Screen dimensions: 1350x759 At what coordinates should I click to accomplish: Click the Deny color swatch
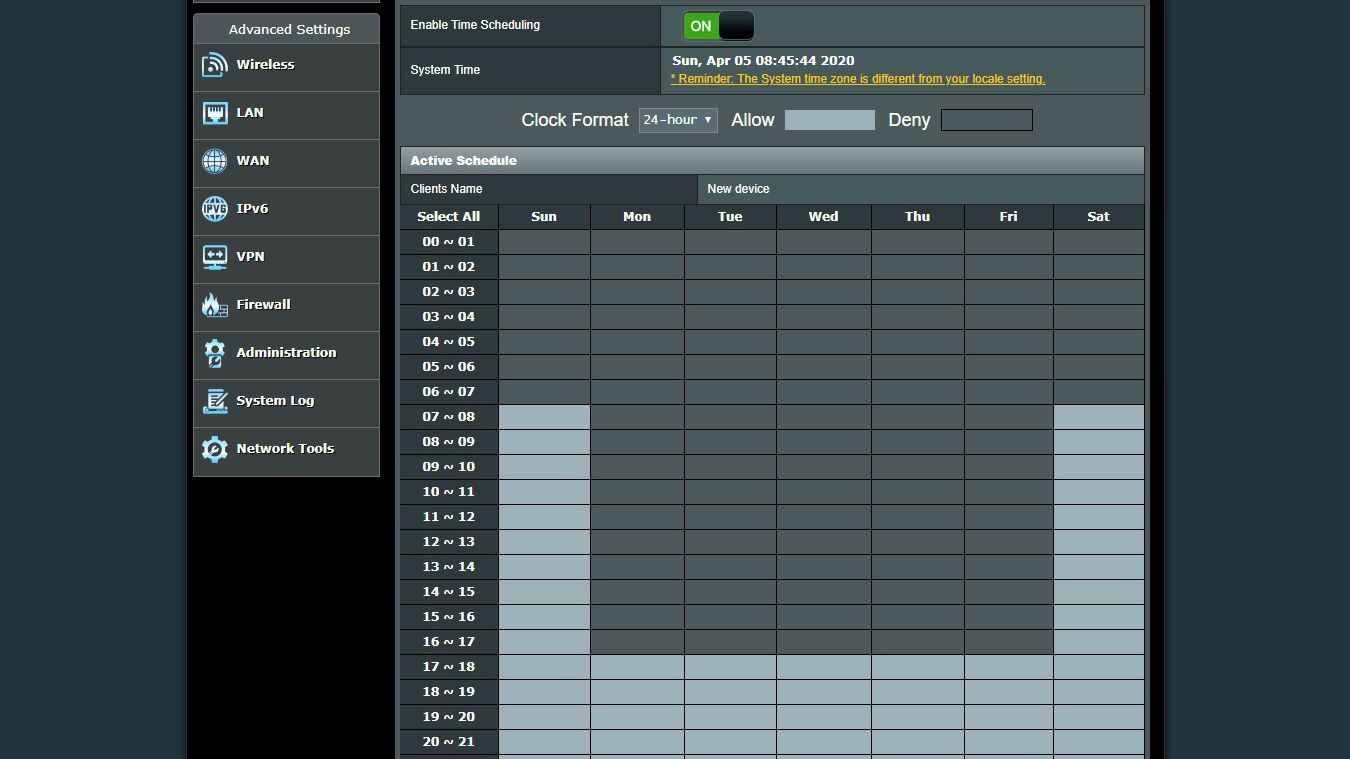(x=987, y=120)
